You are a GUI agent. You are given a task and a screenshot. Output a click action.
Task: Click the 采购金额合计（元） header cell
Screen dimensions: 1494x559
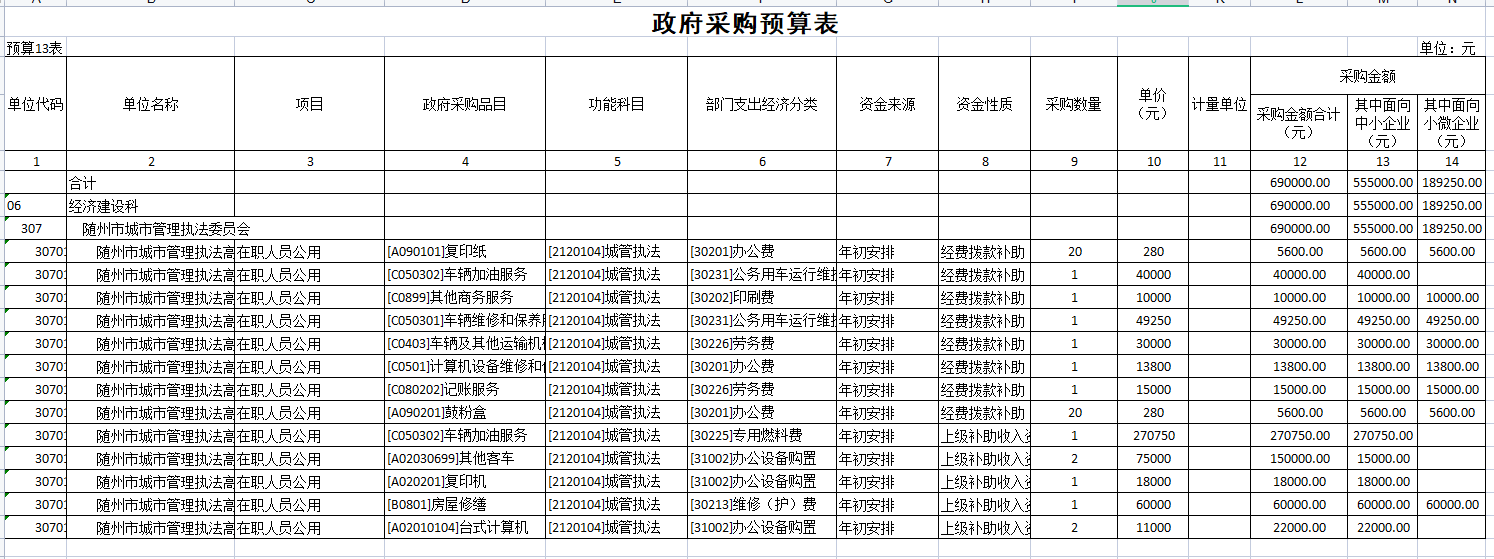tap(1299, 123)
